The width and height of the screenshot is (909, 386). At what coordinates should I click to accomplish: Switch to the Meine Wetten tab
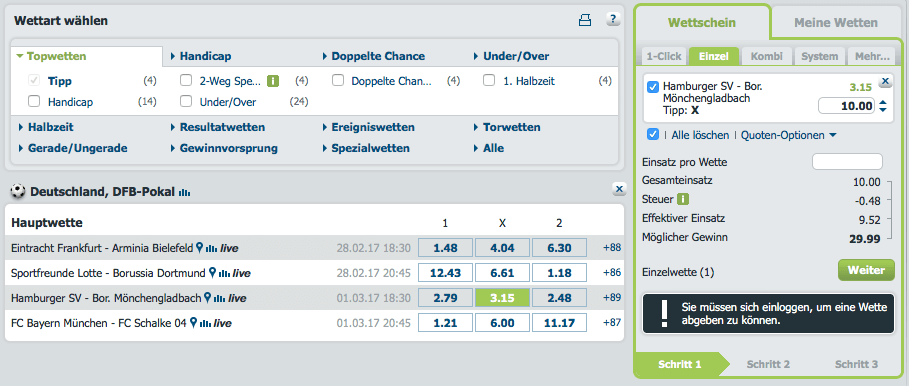[x=835, y=23]
